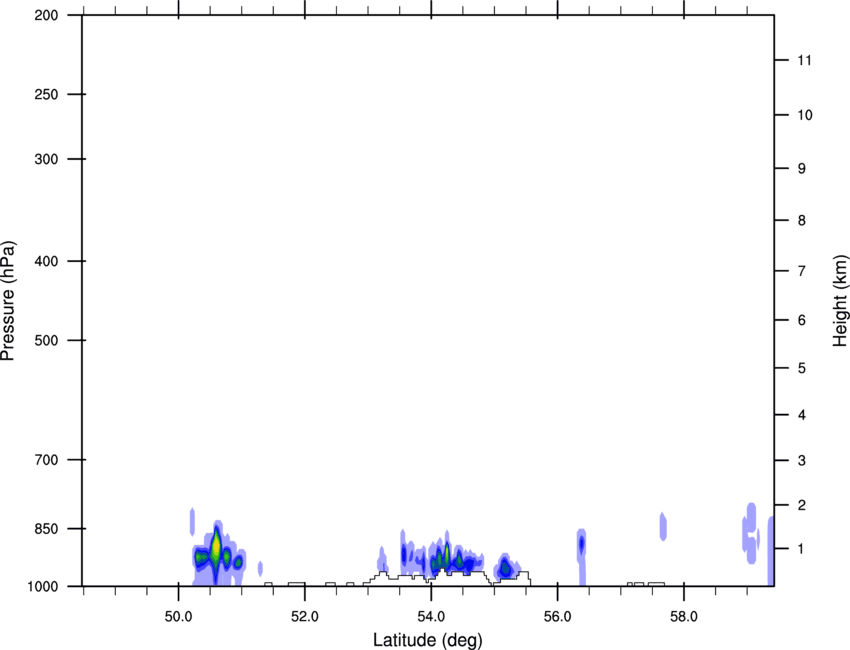Select the 850 pressure tick label
The height and width of the screenshot is (650, 850).
46,528
